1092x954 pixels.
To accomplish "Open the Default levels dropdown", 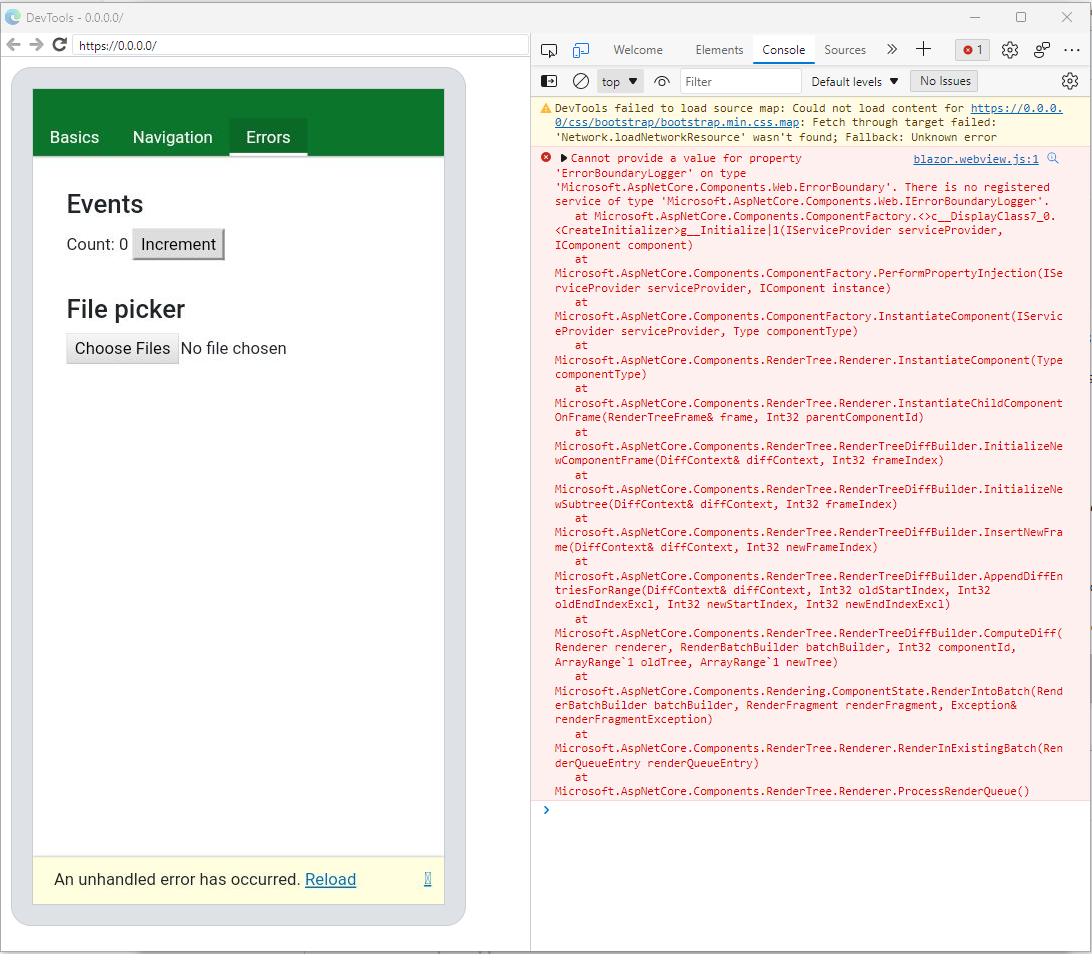I will point(854,81).
